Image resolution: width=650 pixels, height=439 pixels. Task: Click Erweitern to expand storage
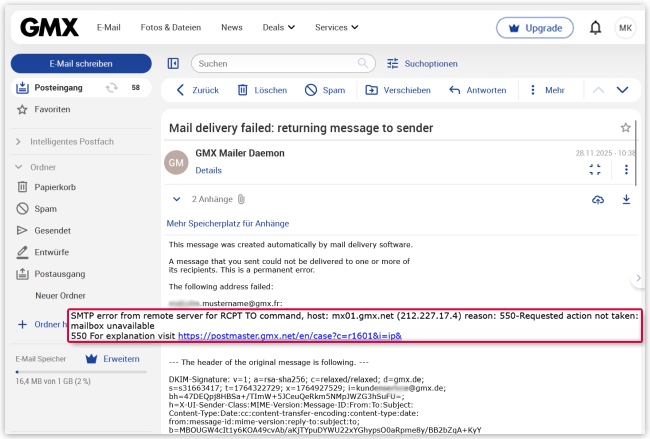click(112, 359)
